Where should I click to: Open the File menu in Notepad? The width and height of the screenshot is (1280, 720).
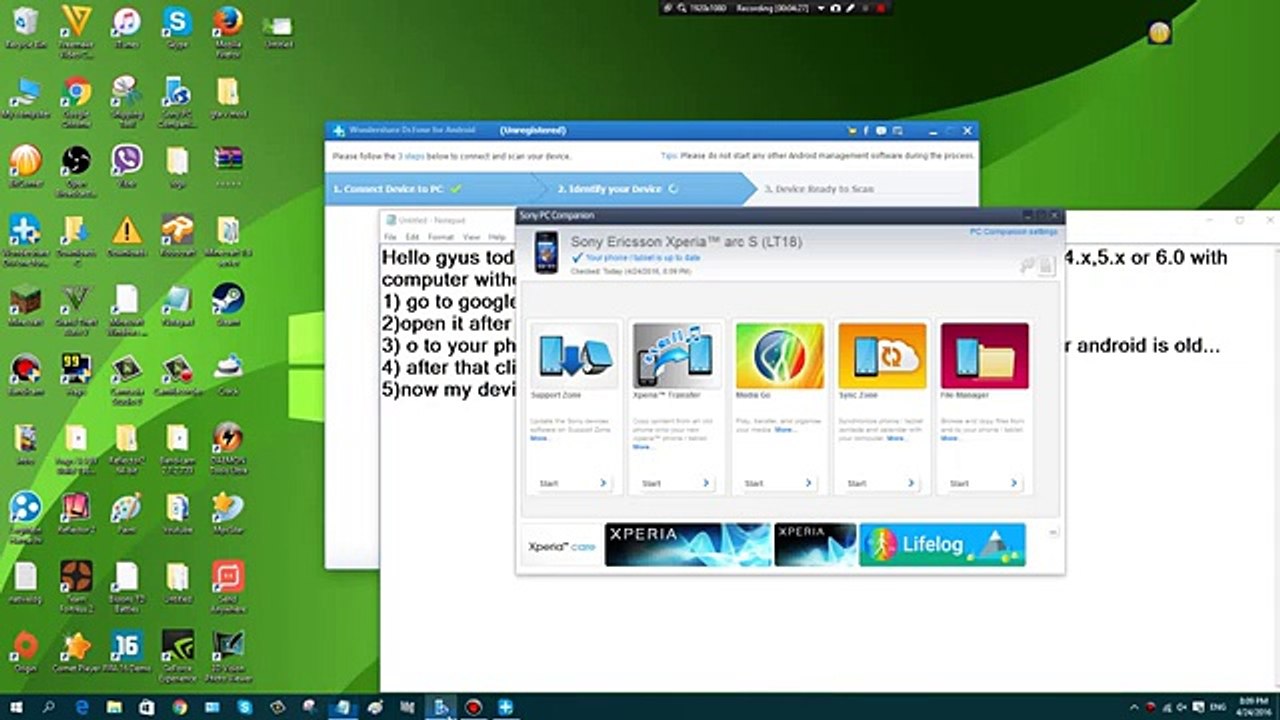coord(392,237)
